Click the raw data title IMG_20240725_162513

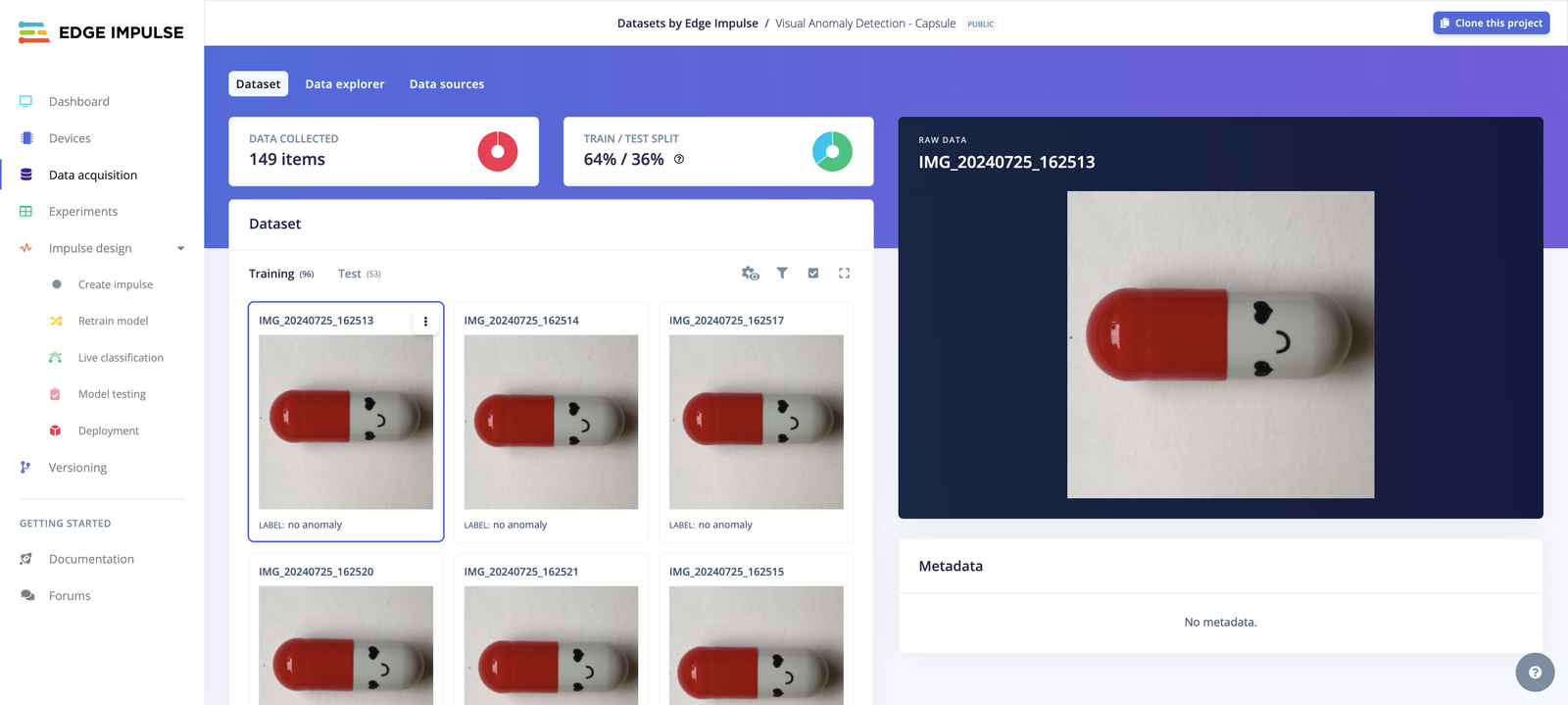pos(1006,162)
